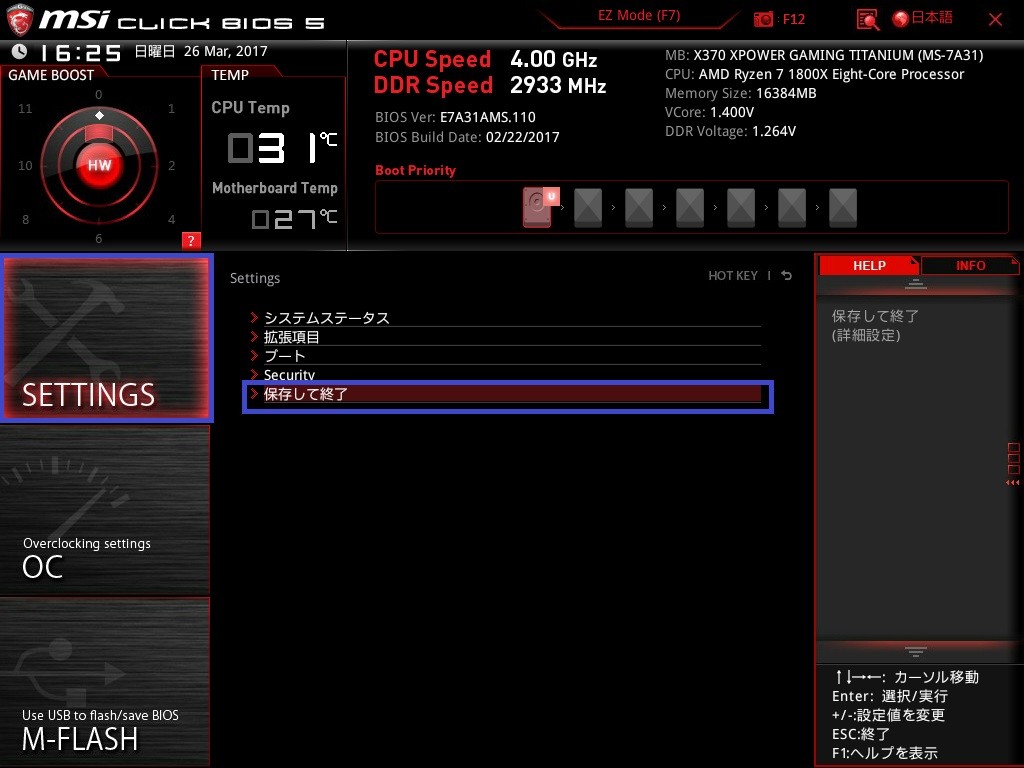Select the fourth boot priority slot
Screen dimensions: 1024x768
pyautogui.click(x=690, y=208)
